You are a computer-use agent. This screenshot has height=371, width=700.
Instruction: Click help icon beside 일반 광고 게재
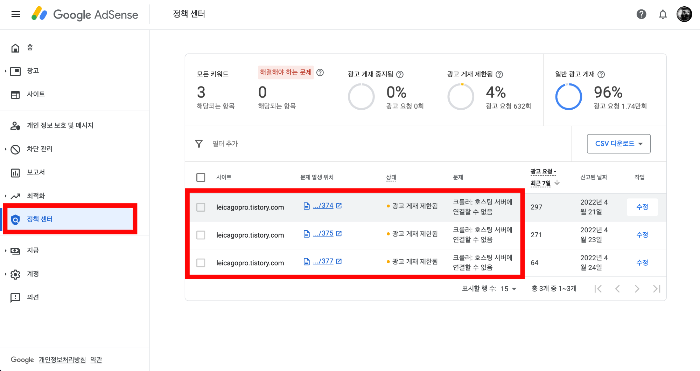[601, 74]
